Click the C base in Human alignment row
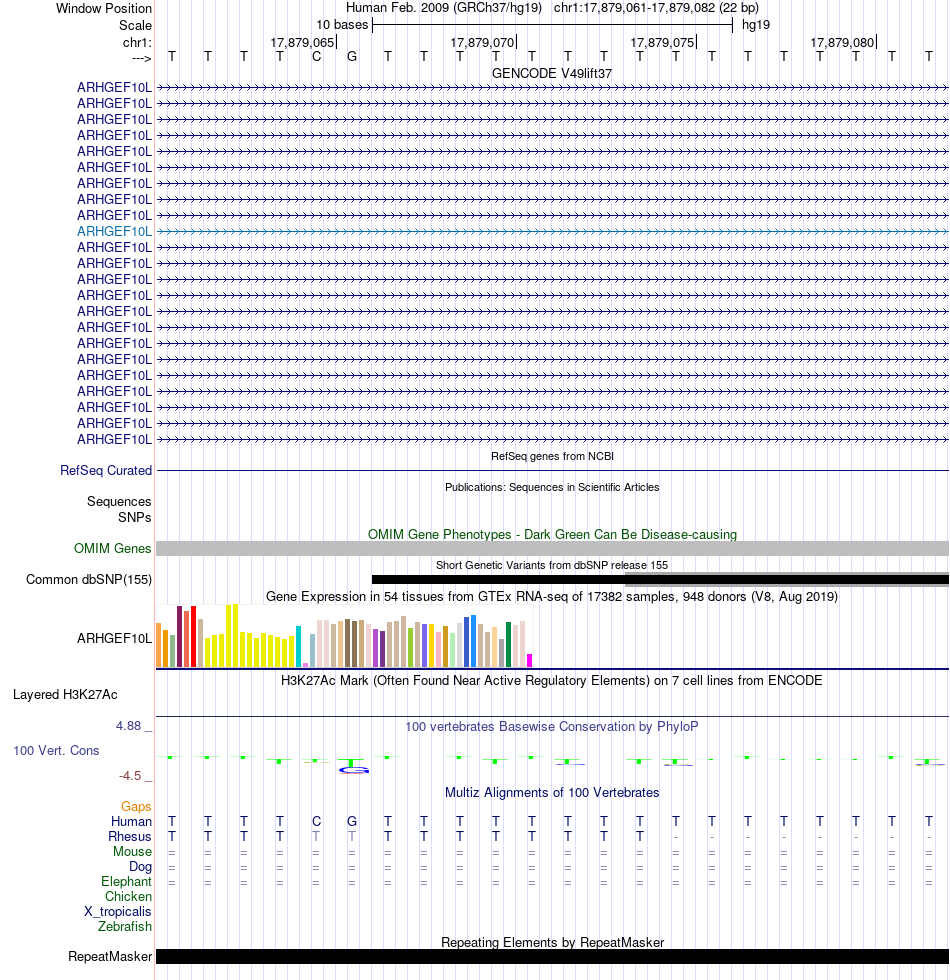The height and width of the screenshot is (980, 950). [x=316, y=821]
